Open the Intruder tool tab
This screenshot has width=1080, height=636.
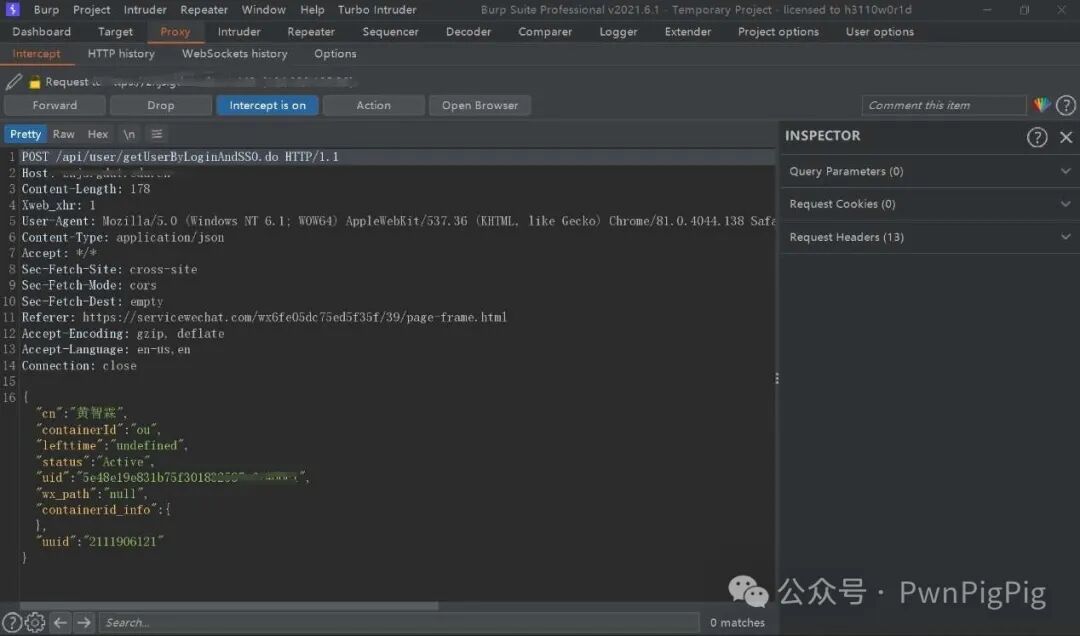click(239, 32)
